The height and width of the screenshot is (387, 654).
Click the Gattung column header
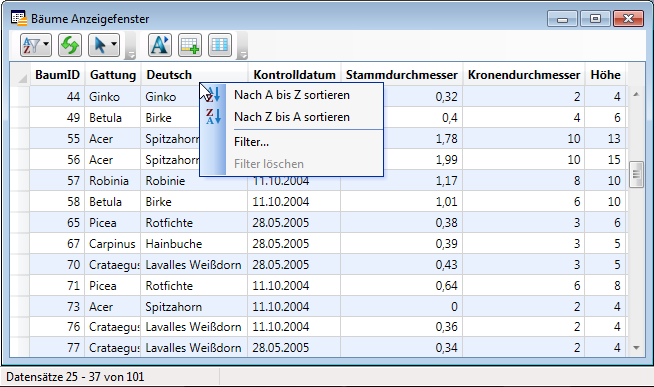[x=113, y=75]
